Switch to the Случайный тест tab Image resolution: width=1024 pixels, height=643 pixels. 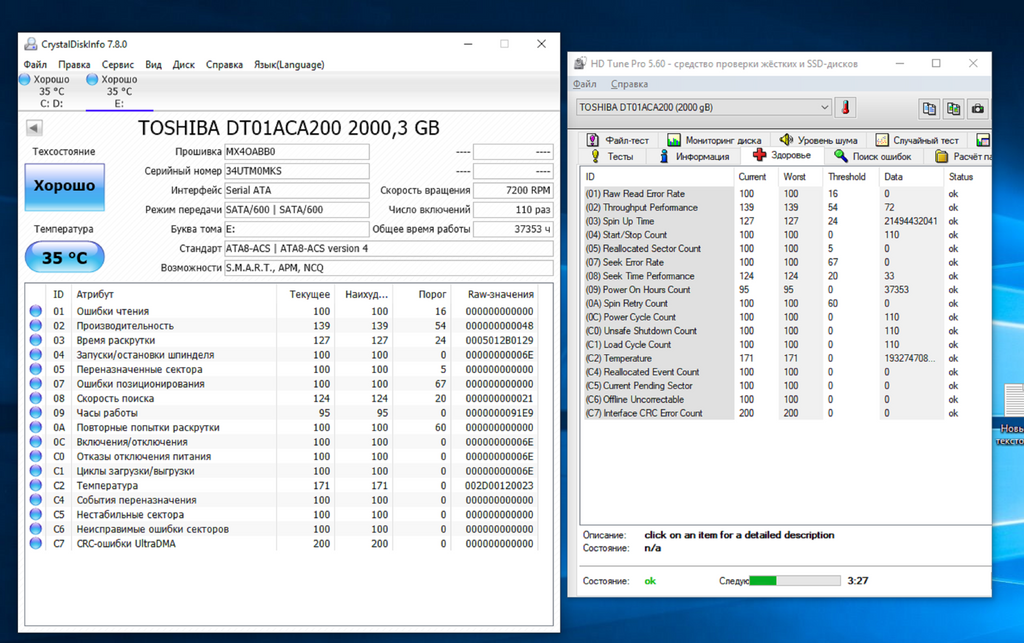pos(918,140)
